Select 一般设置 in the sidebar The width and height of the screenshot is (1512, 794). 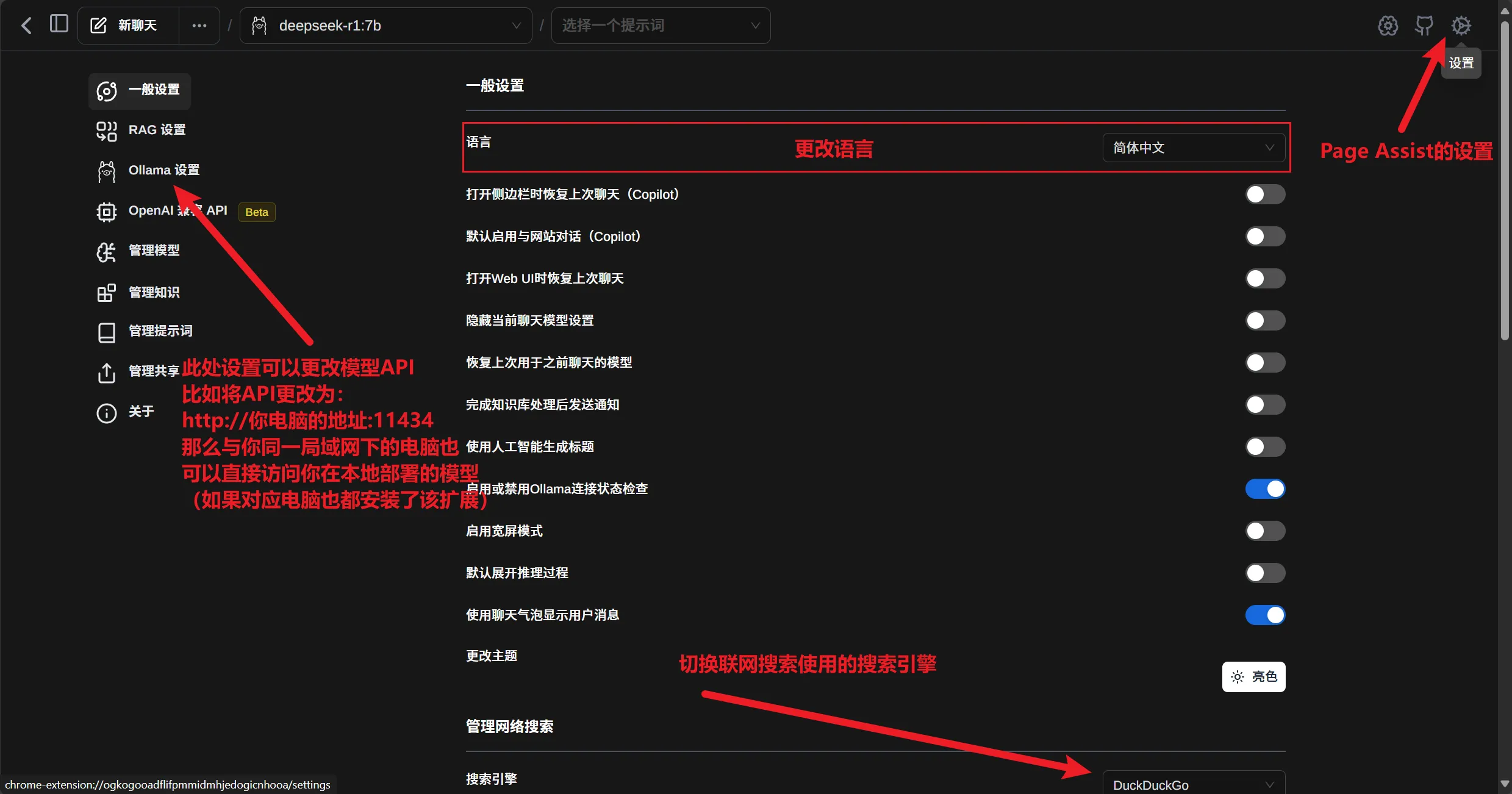coord(140,91)
